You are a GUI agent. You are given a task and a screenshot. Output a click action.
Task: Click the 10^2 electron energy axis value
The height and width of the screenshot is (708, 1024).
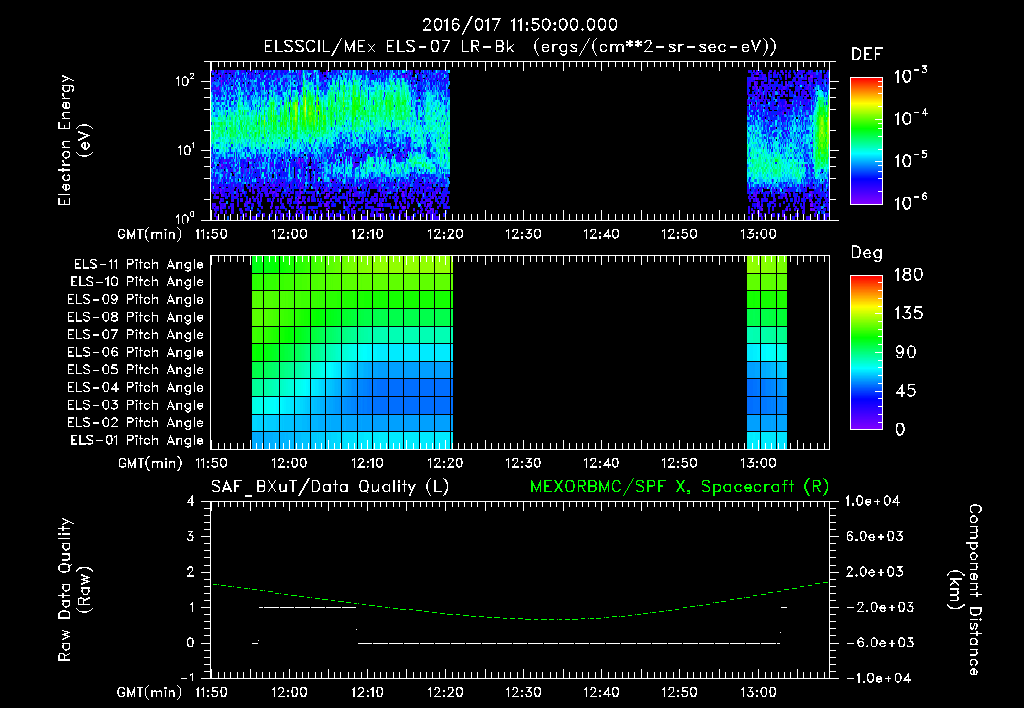click(x=185, y=82)
